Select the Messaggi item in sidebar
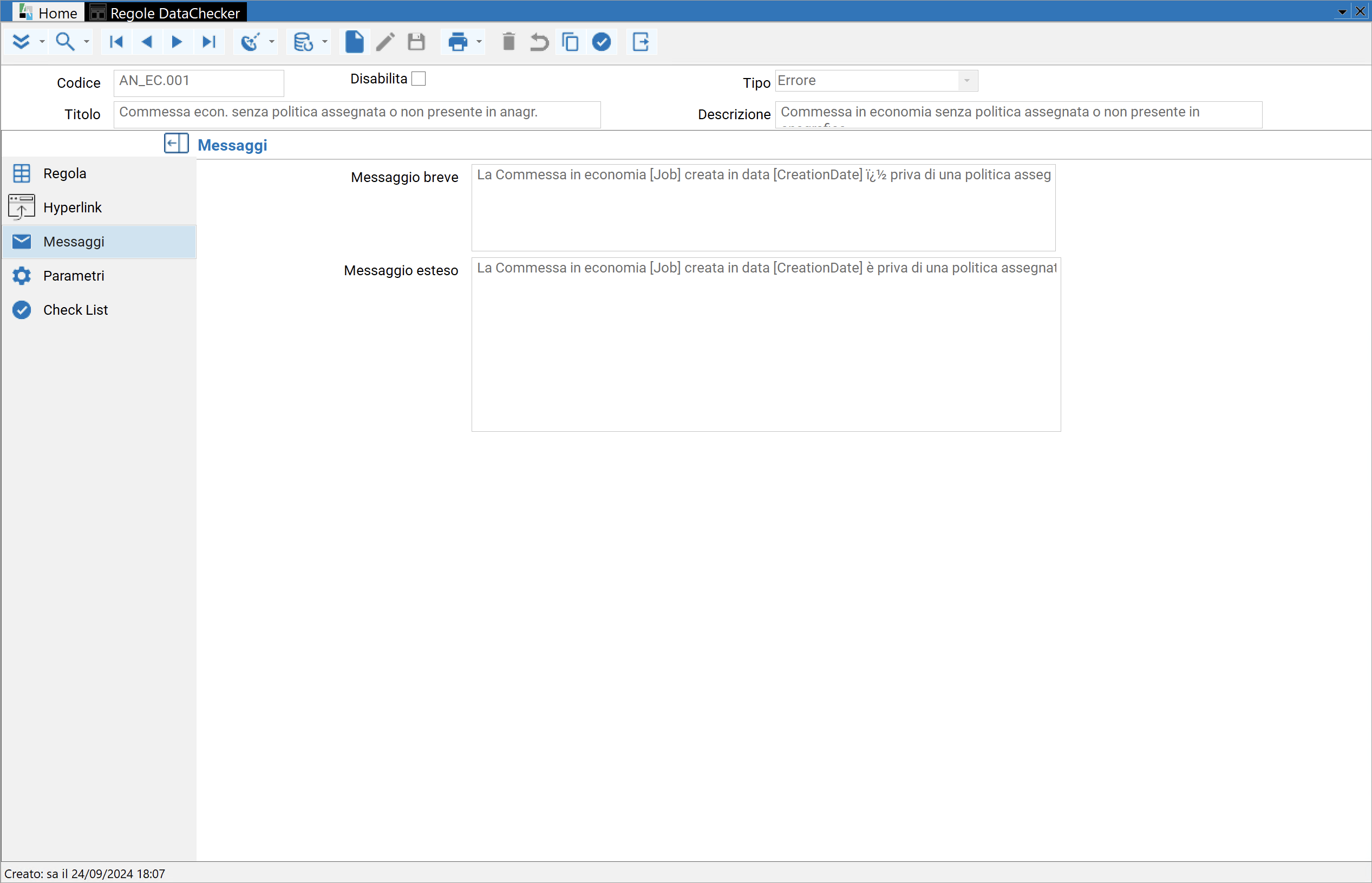The width and height of the screenshot is (1372, 883). (x=99, y=242)
